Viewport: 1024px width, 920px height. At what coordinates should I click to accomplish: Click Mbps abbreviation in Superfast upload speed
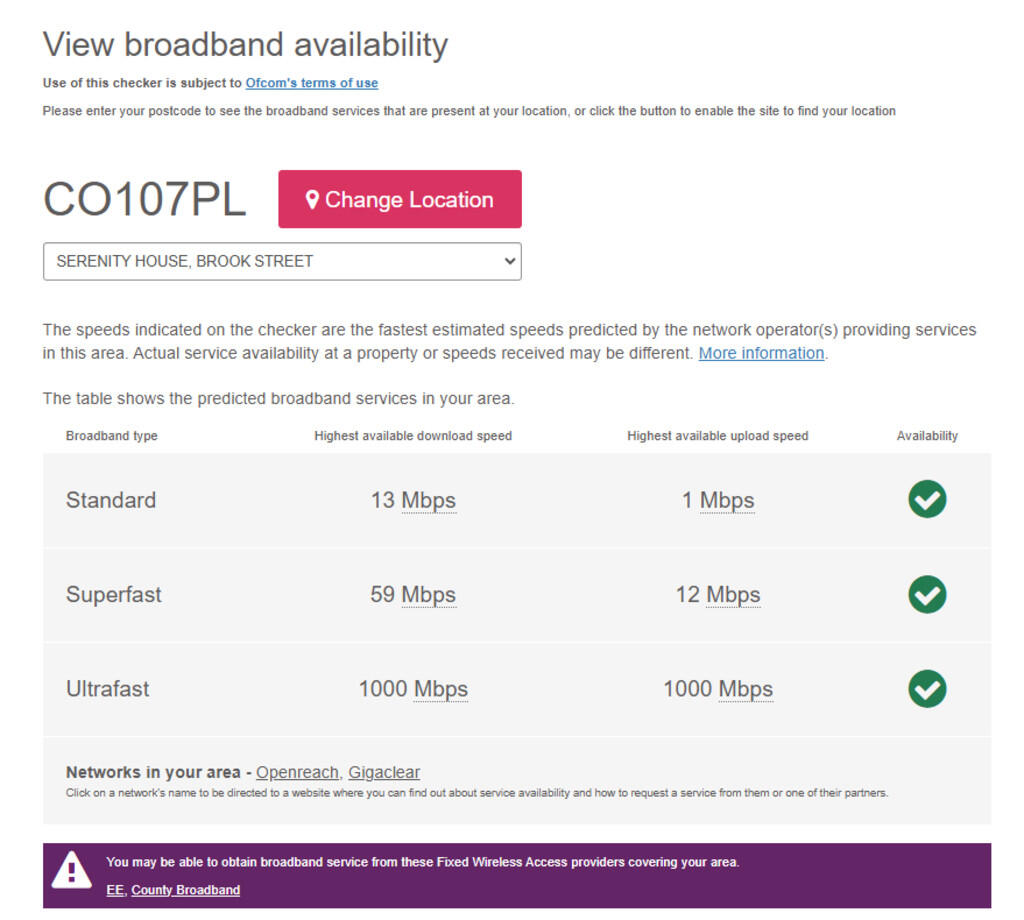pos(733,595)
